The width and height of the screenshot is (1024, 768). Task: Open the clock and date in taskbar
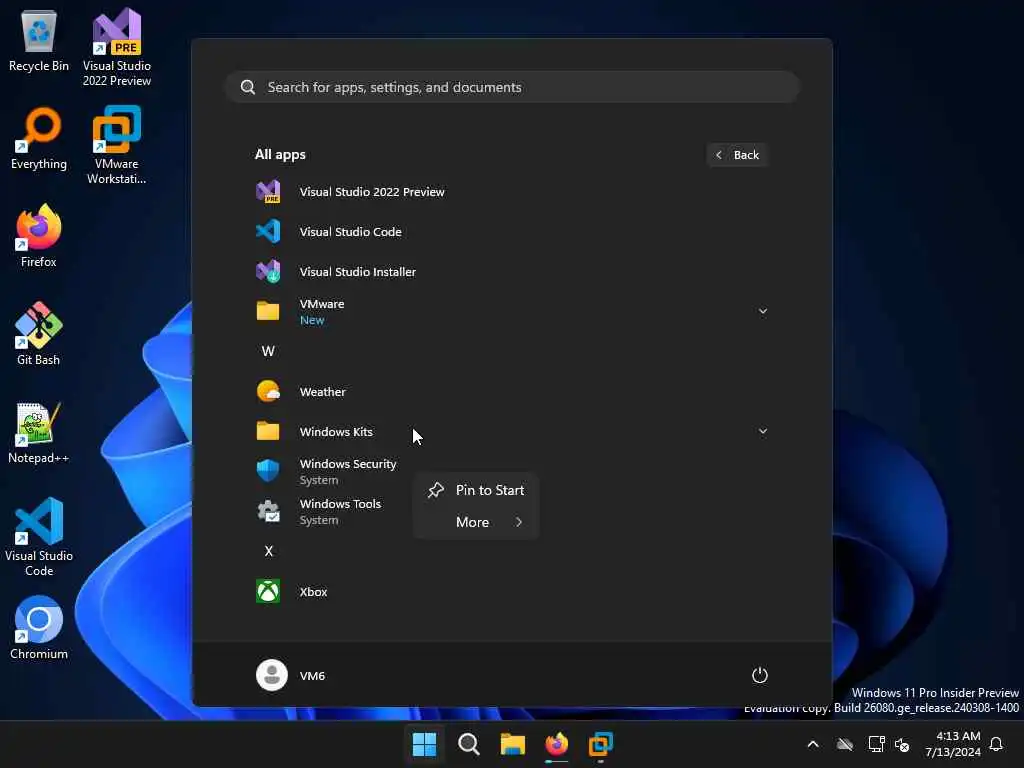(x=953, y=744)
